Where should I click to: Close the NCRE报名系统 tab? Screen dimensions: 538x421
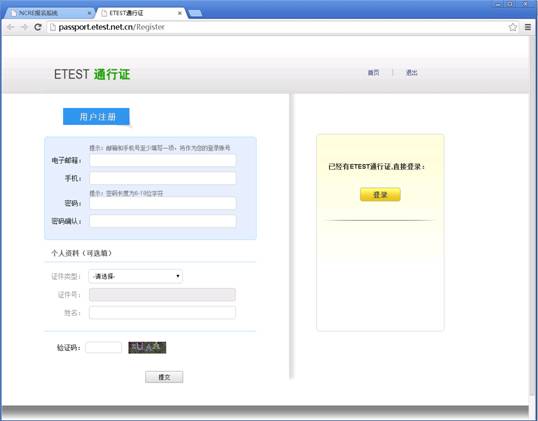[89, 13]
